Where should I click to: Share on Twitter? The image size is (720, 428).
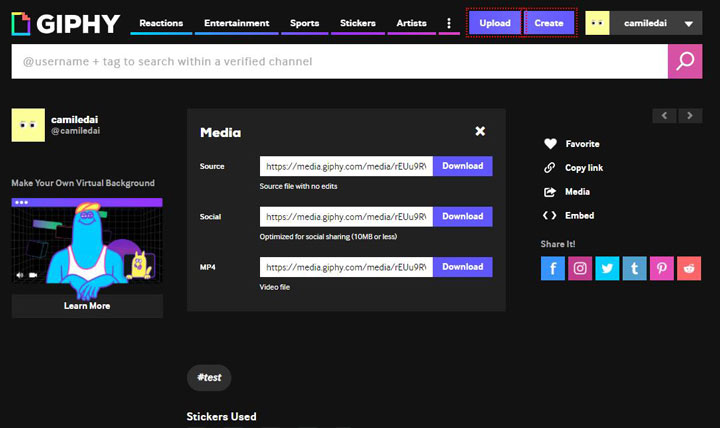coord(607,268)
